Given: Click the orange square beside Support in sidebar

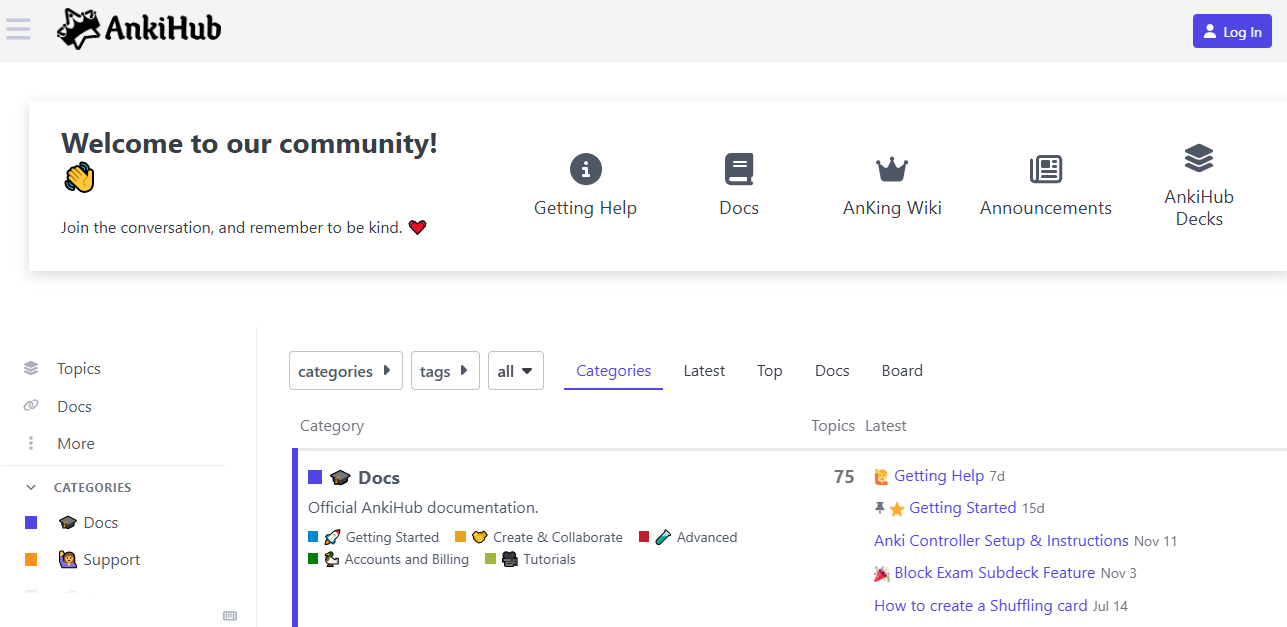Looking at the screenshot, I should click(x=31, y=560).
